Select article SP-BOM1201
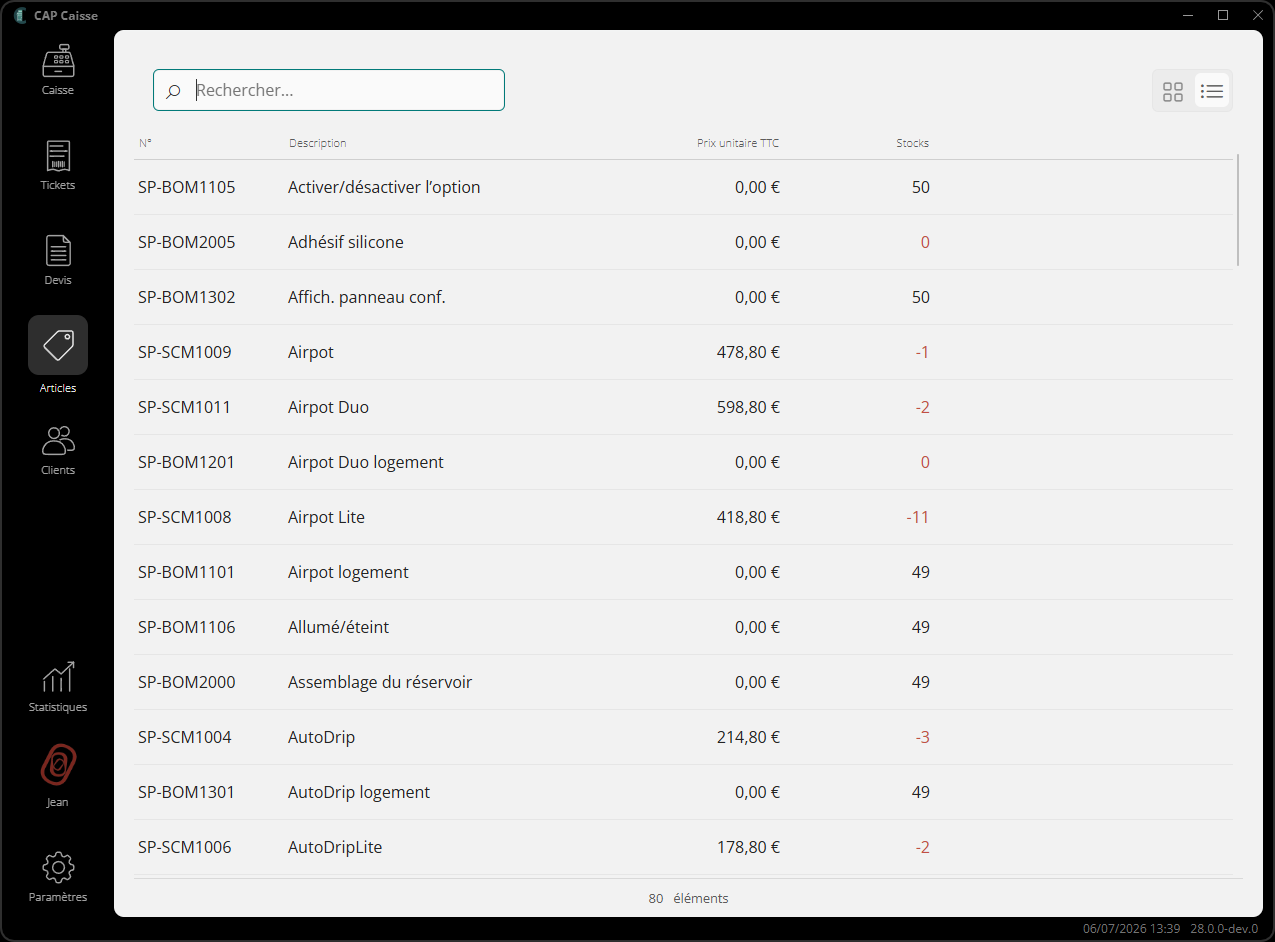The image size is (1275, 942). coord(187,462)
